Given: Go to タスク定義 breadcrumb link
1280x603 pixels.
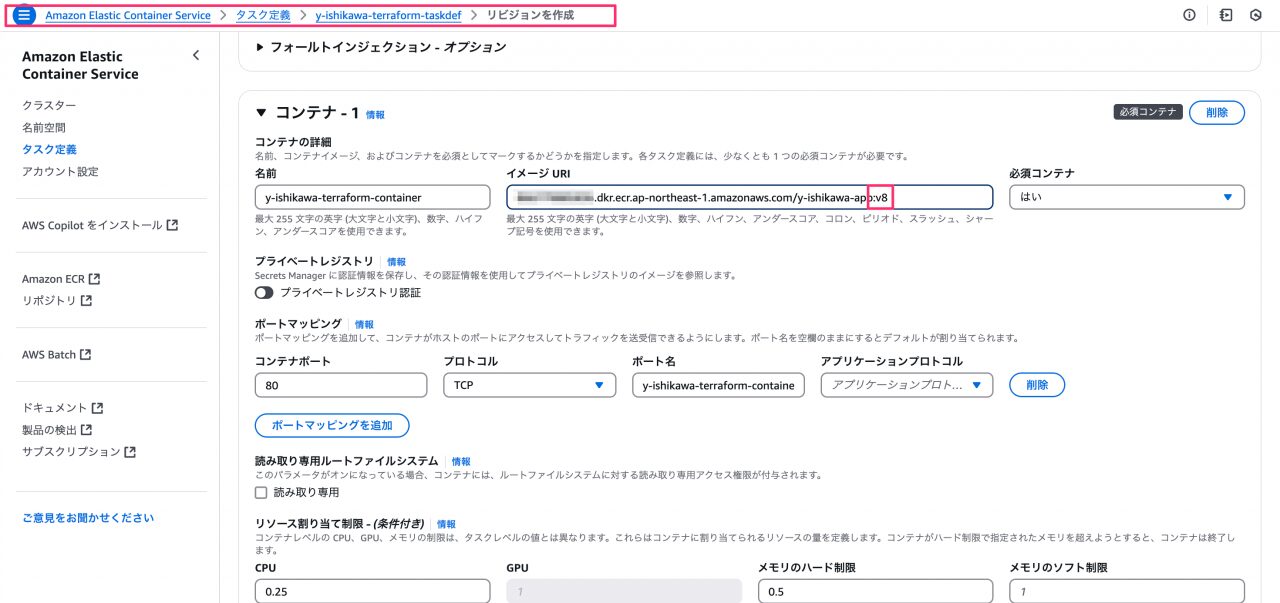Looking at the screenshot, I should [263, 16].
